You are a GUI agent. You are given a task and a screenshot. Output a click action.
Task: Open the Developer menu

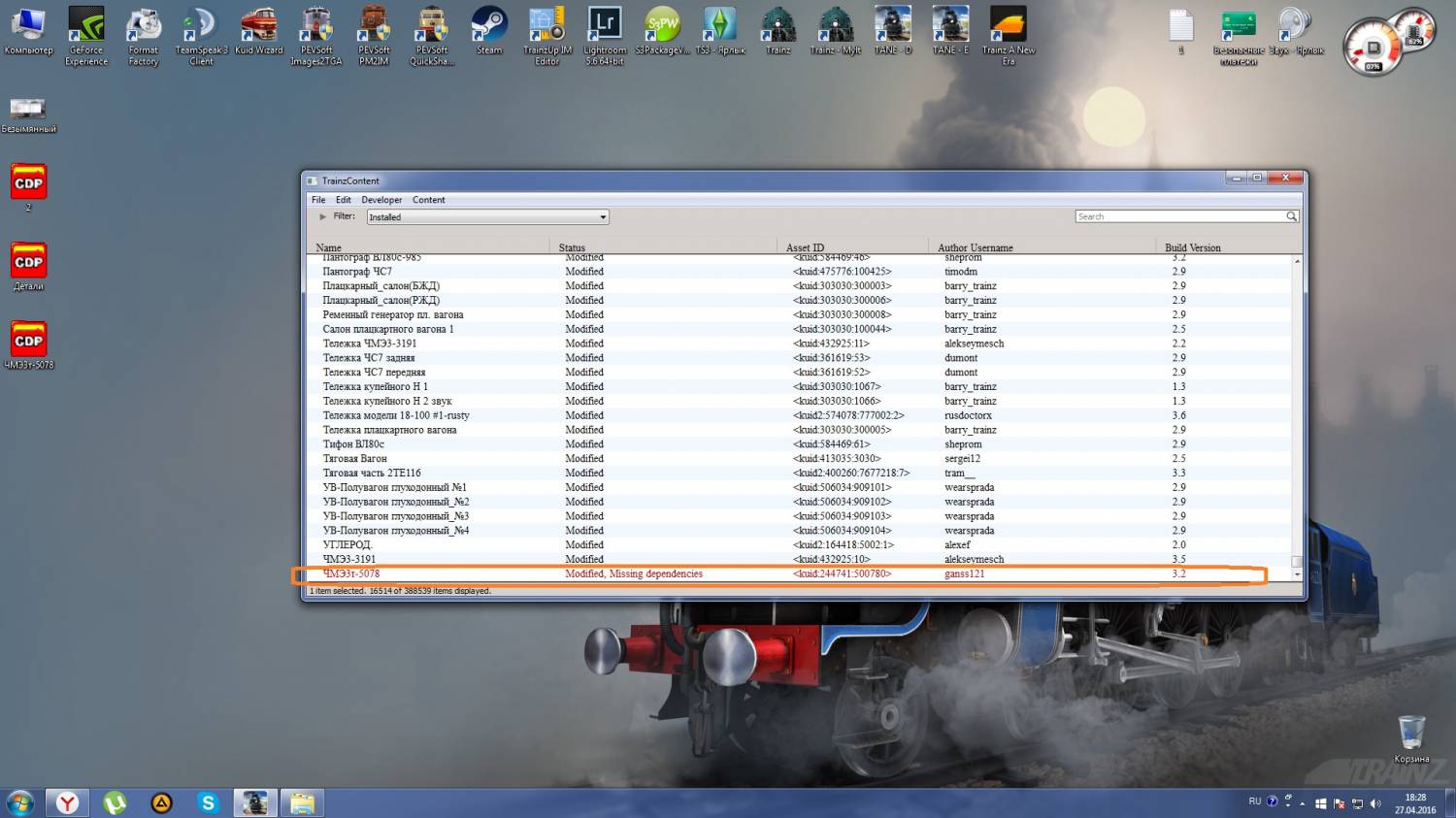coord(381,200)
